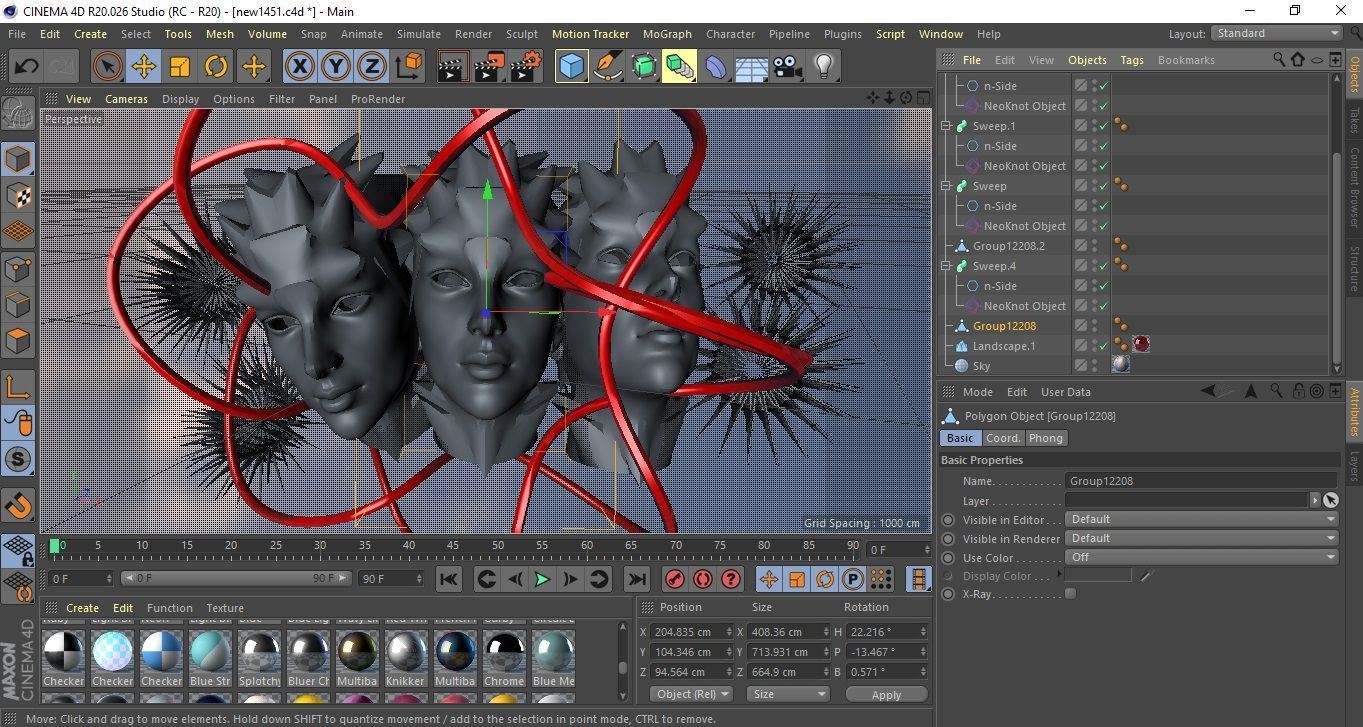Toggle the green checkmark for Sweep.1
This screenshot has width=1363, height=727.
pyautogui.click(x=1103, y=126)
